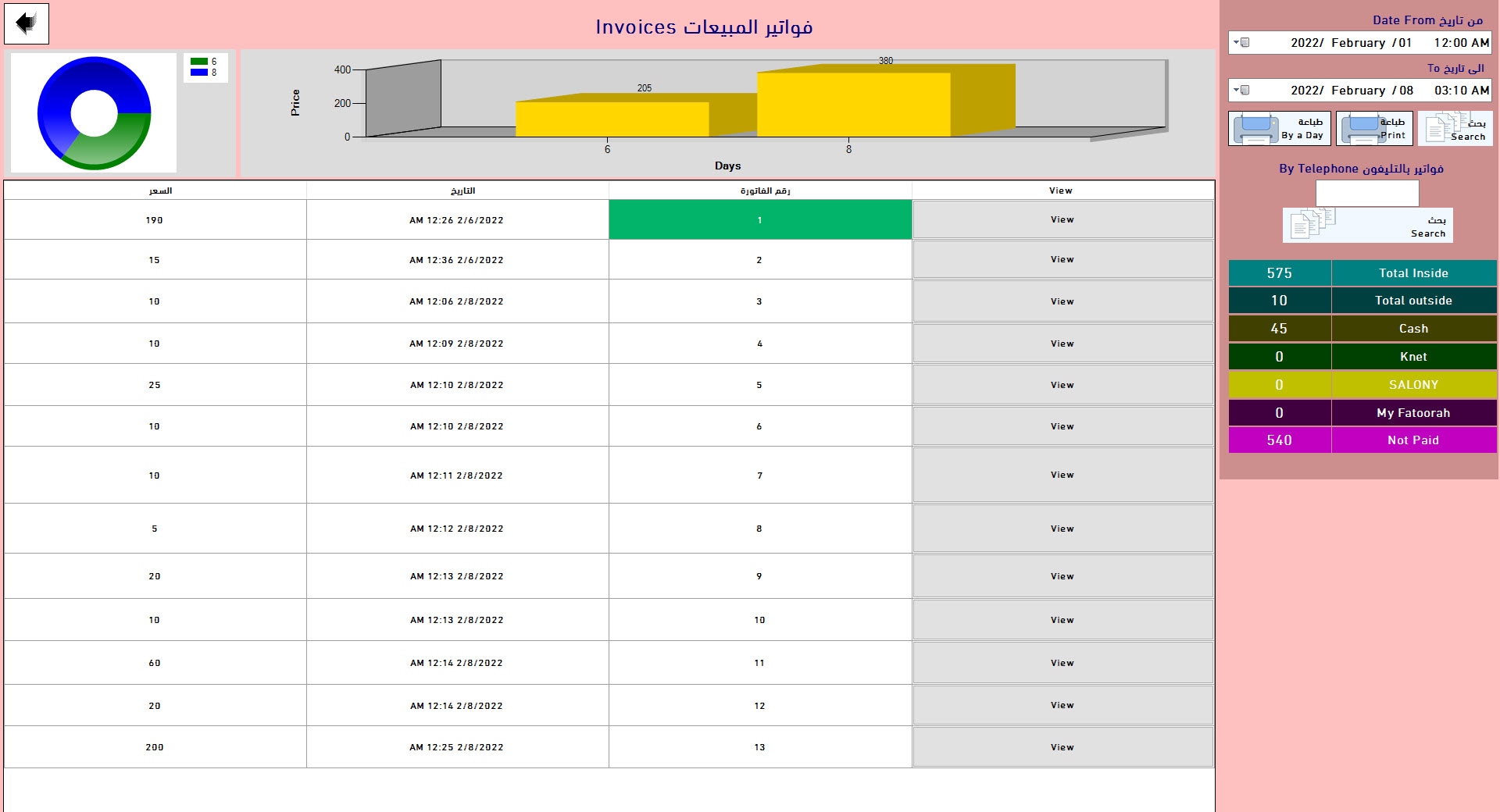Select price cell 60
Screen dimensions: 1500x812
155,663
